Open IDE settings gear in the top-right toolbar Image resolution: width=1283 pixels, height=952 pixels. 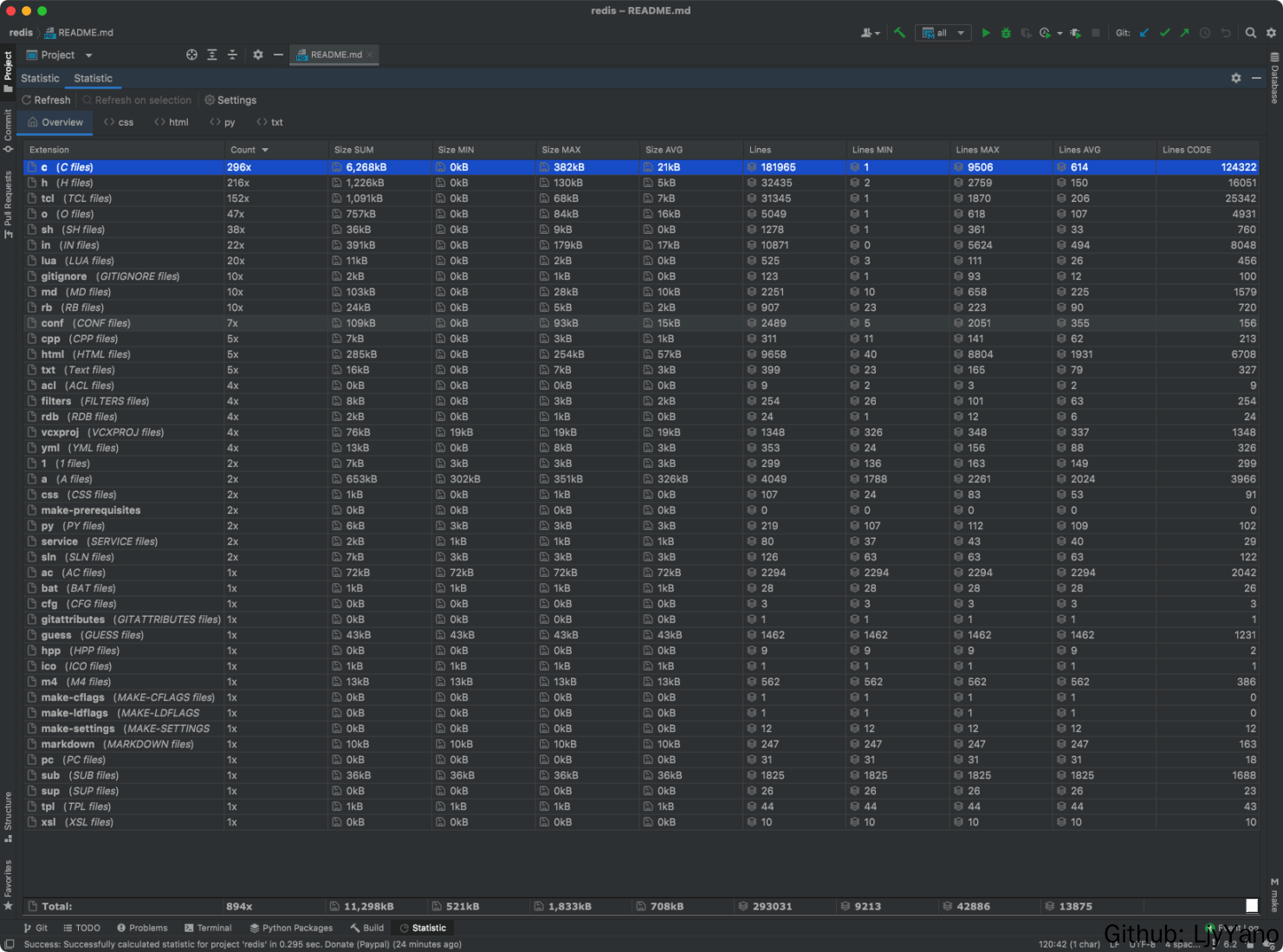pos(1271,33)
